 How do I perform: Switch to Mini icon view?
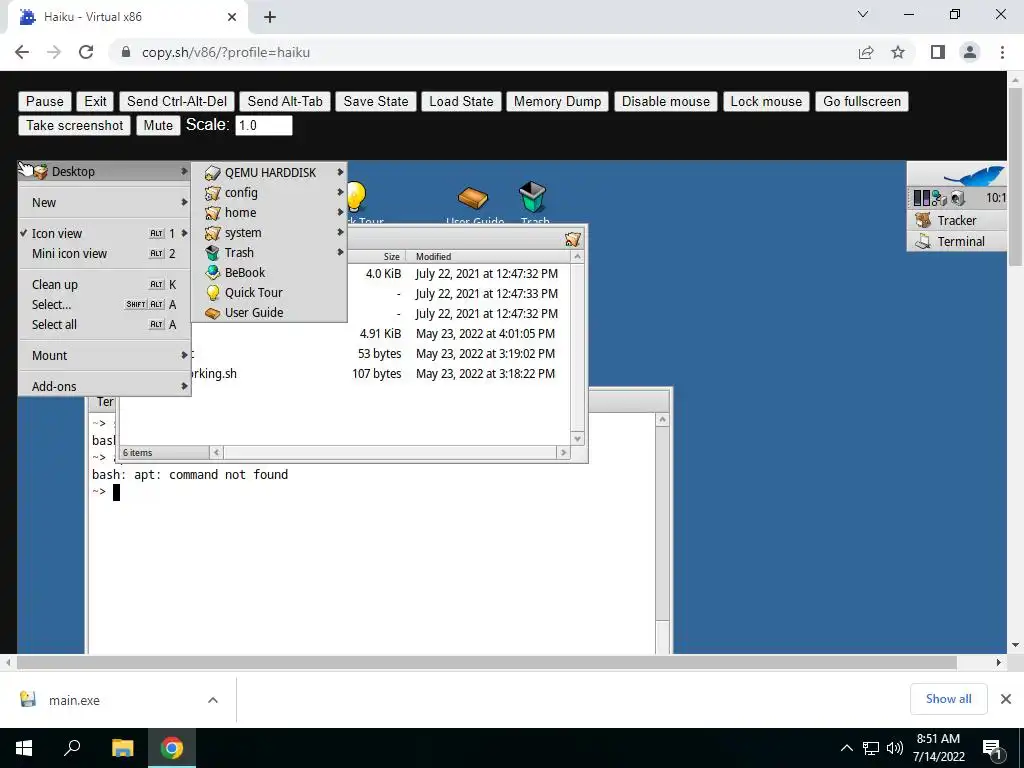[x=104, y=253]
